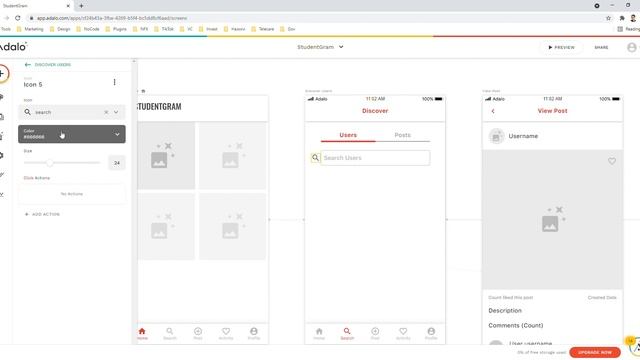Image resolution: width=640 pixels, height=360 pixels.
Task: Open the Color dropdown
Action: click(72, 134)
